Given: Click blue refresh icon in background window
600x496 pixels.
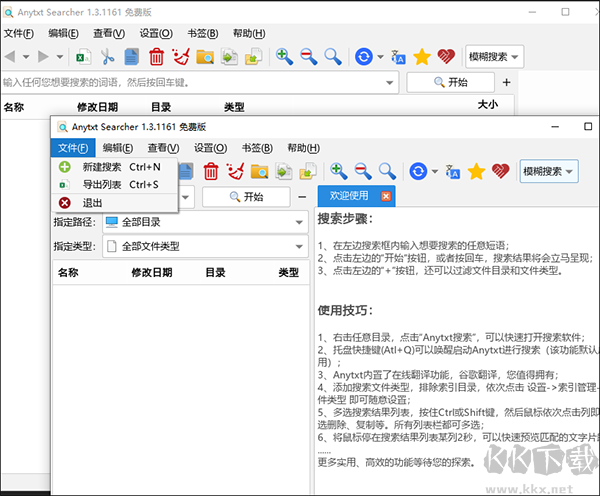Looking at the screenshot, I should coord(364,57).
